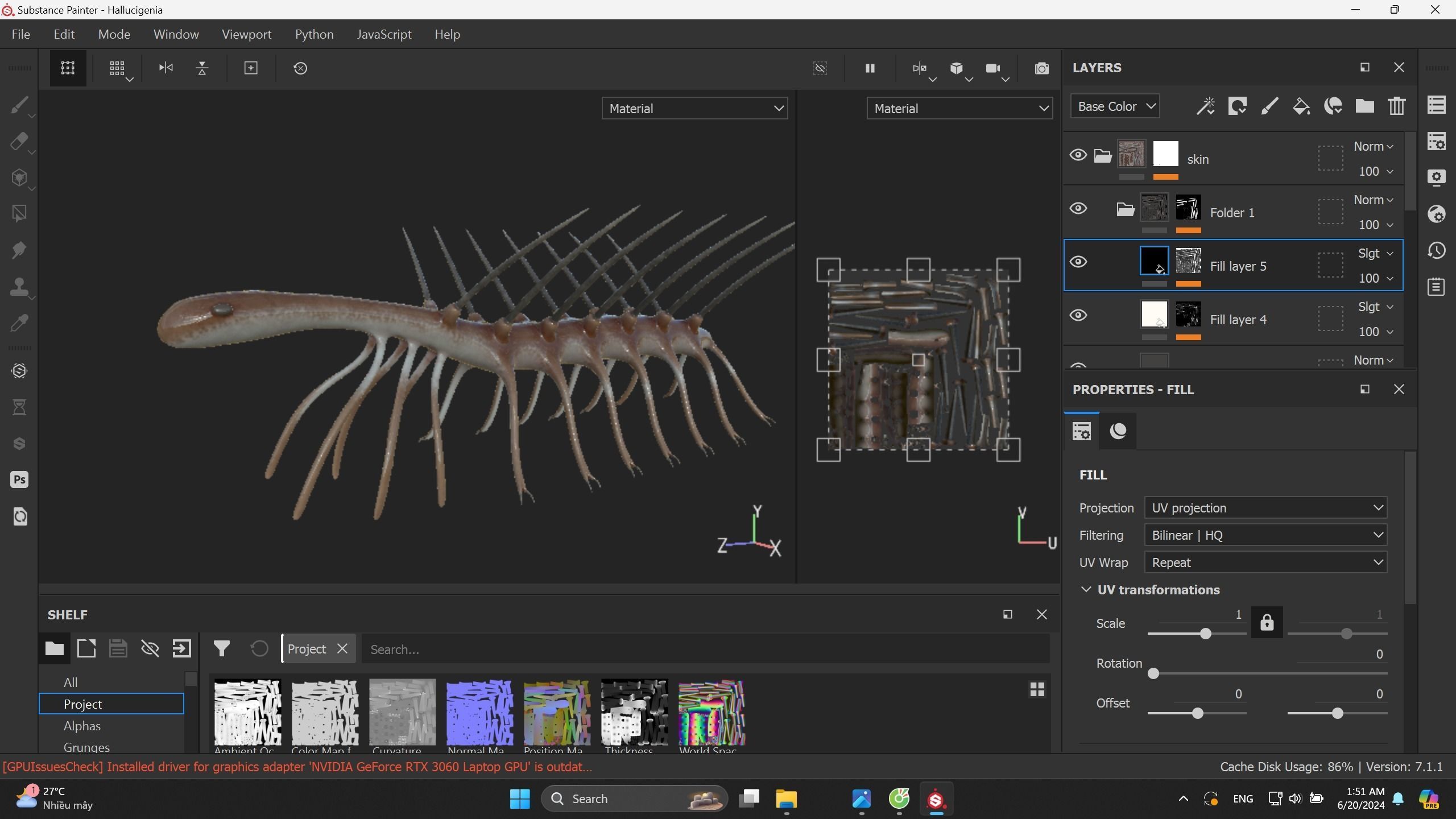Change blend mode of skin layer
Viewport: 1456px width, 819px height.
pyautogui.click(x=1373, y=147)
